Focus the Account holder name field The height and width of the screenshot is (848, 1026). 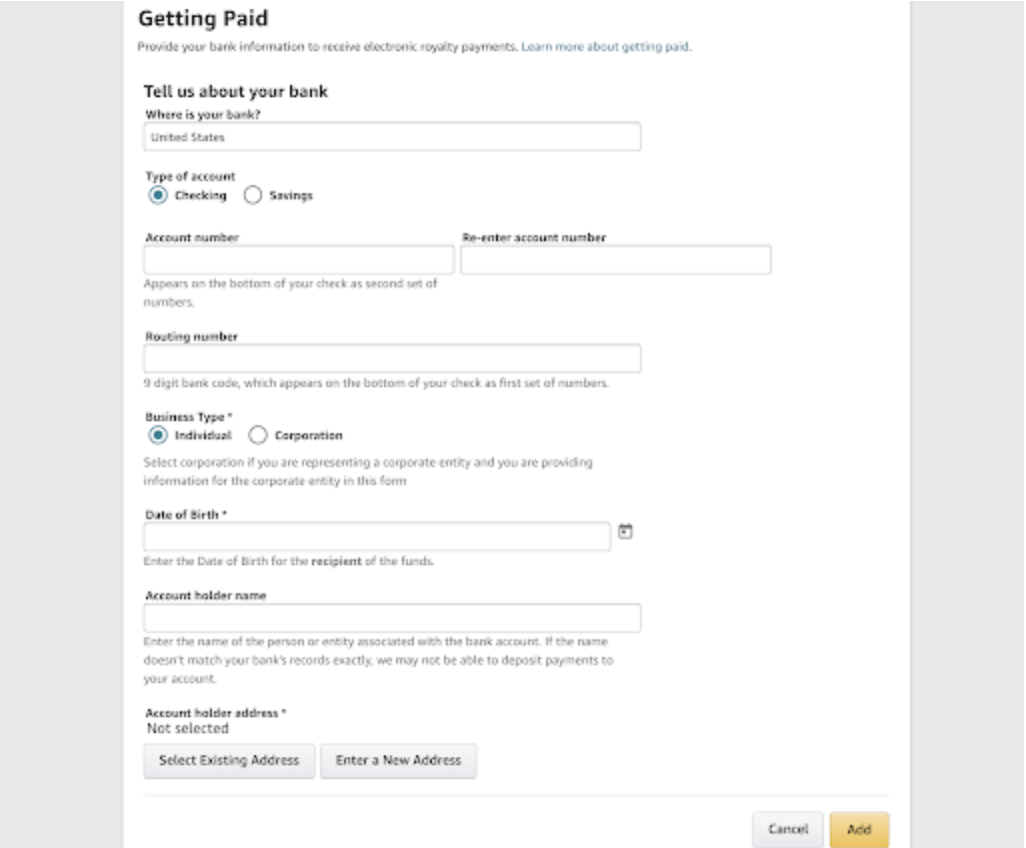coord(392,618)
